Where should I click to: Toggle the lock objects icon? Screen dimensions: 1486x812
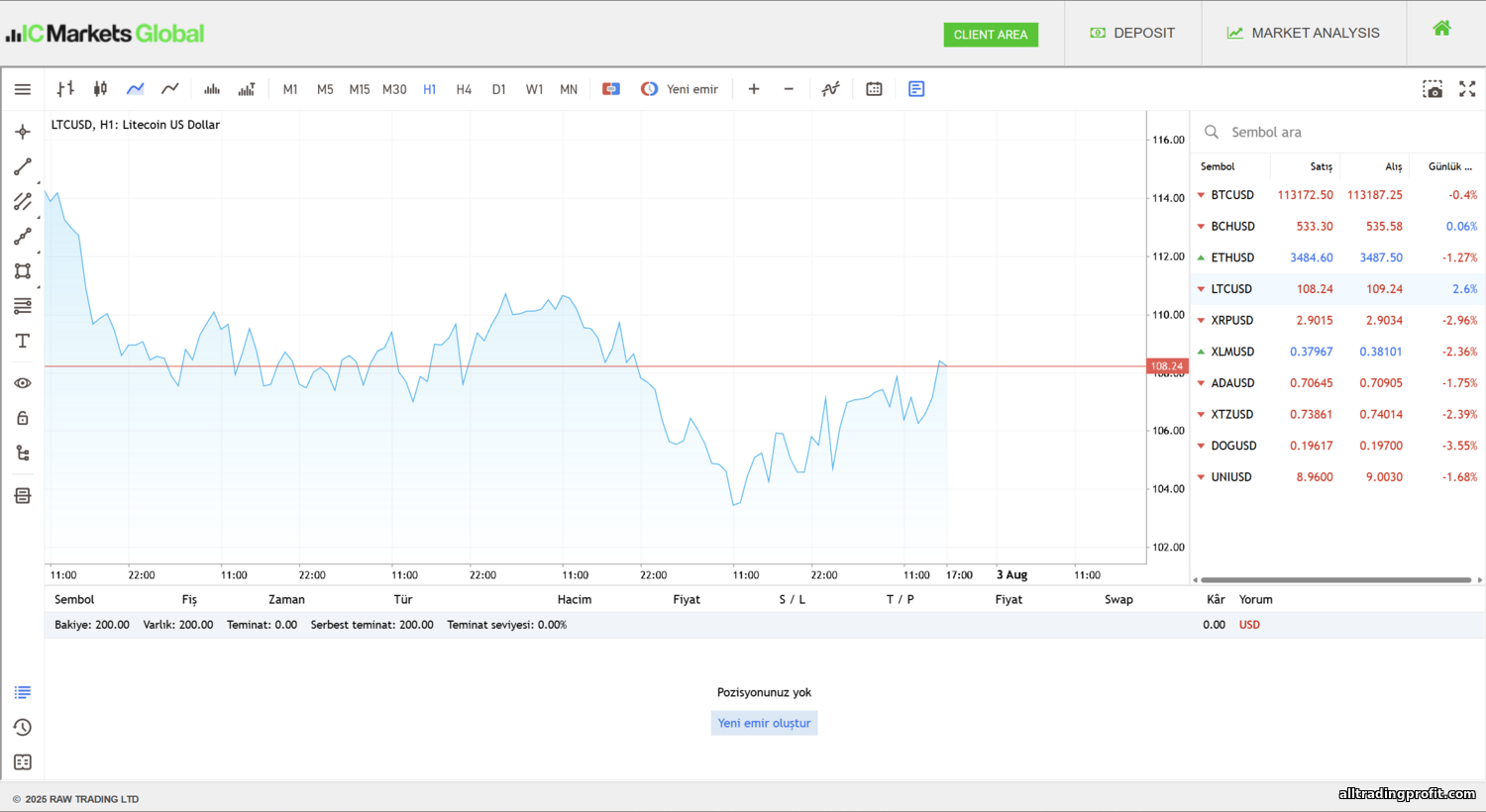click(x=23, y=418)
